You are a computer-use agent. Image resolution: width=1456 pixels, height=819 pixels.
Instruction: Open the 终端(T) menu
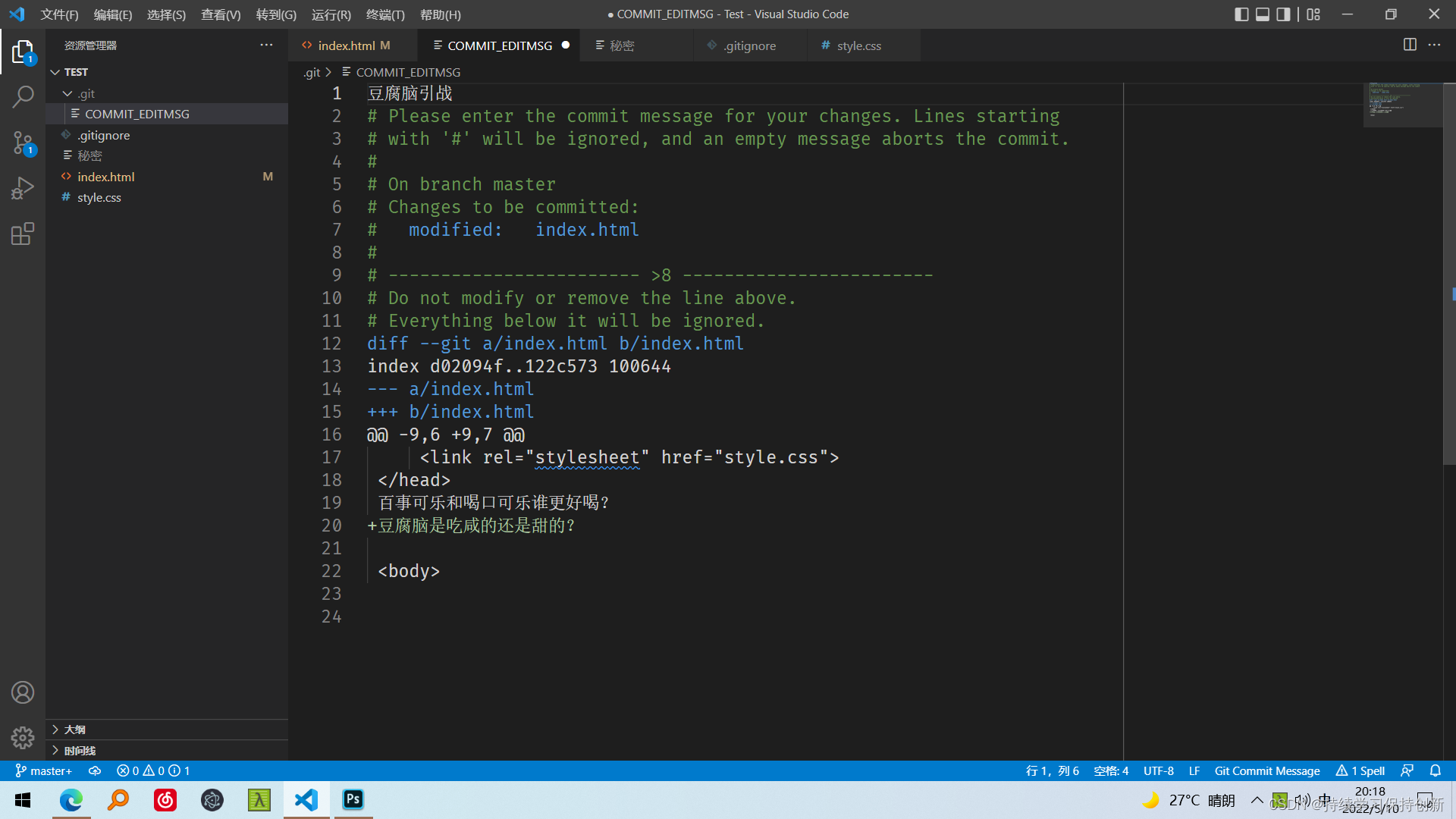(x=385, y=14)
